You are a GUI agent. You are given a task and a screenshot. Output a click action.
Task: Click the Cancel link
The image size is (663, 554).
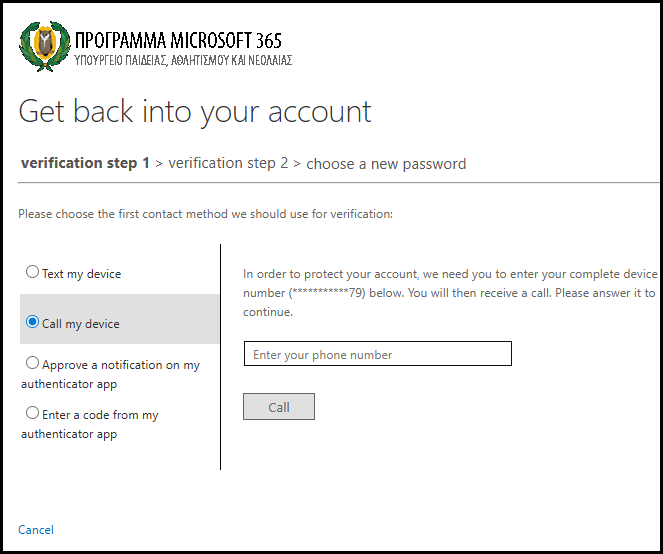36,530
